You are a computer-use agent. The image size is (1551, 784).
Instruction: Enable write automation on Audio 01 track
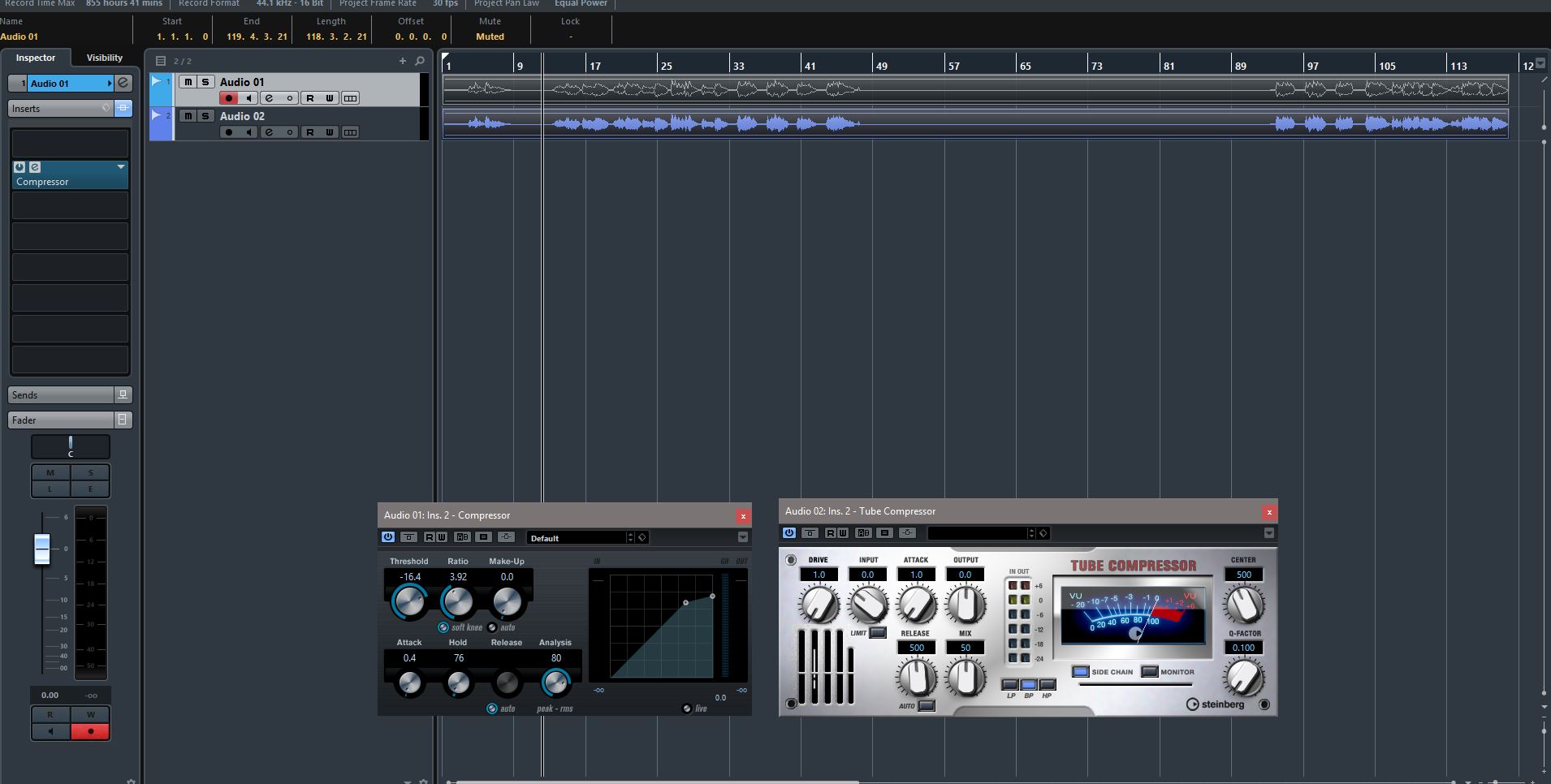click(330, 98)
